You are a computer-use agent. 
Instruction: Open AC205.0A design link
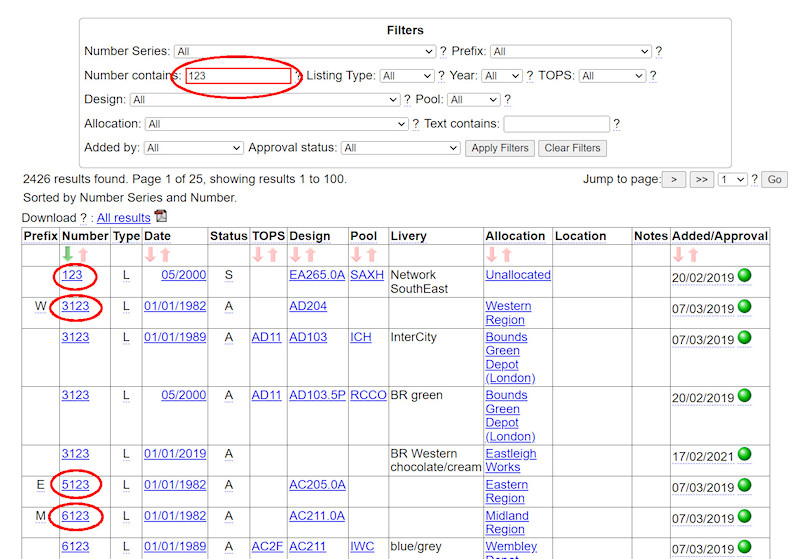[x=317, y=485]
